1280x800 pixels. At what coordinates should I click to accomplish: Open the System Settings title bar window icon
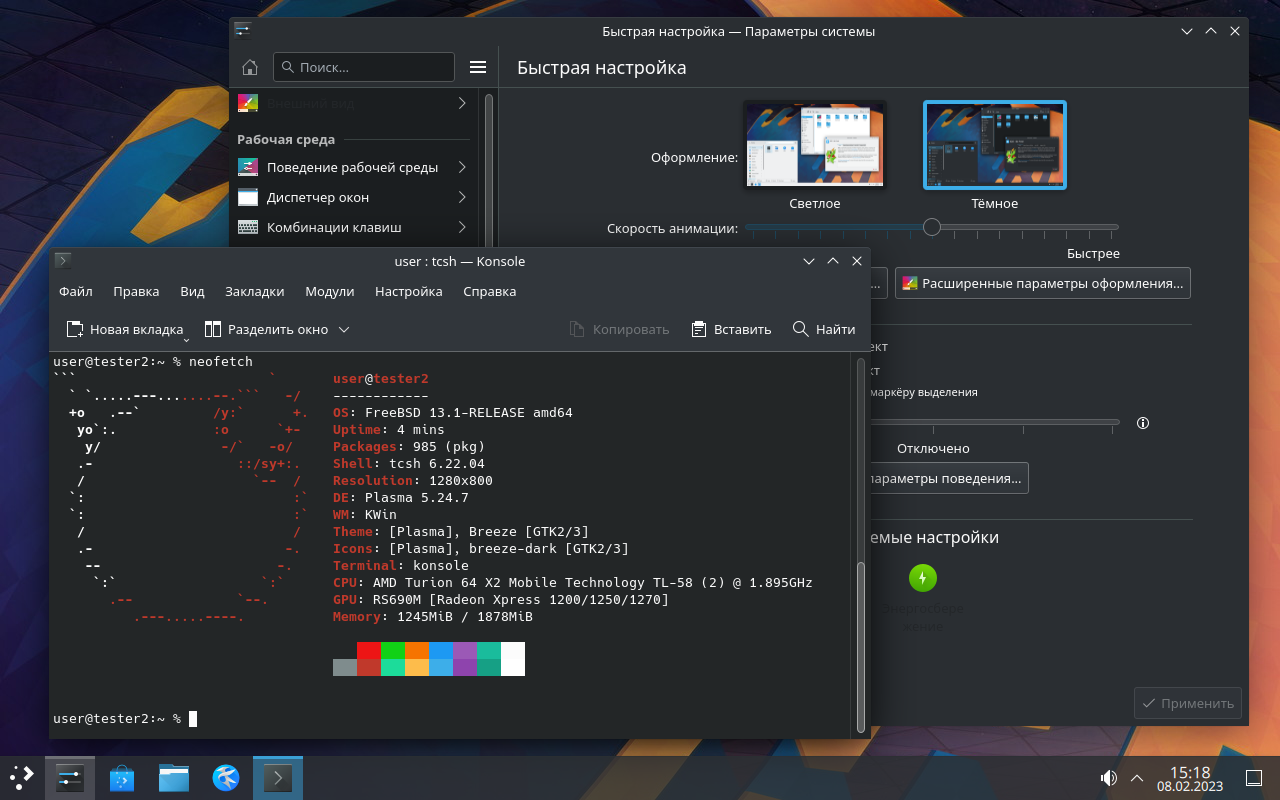(242, 30)
